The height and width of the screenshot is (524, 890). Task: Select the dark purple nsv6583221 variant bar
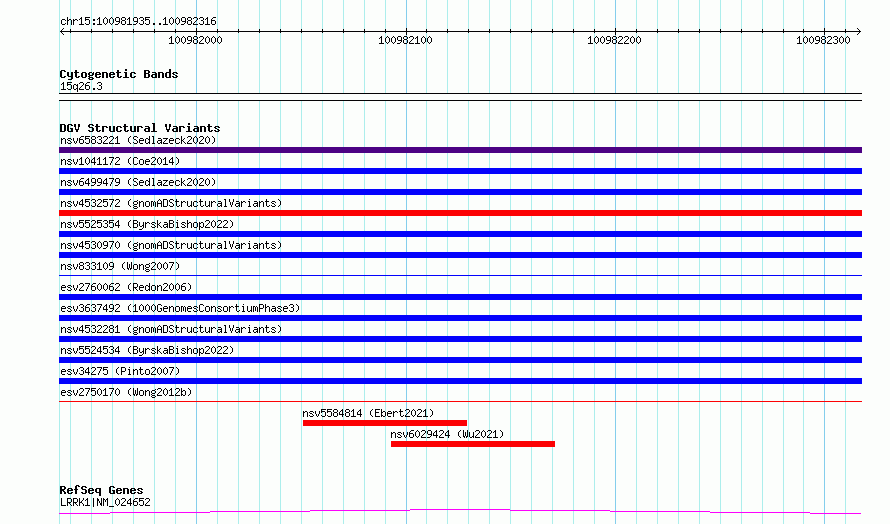460,150
